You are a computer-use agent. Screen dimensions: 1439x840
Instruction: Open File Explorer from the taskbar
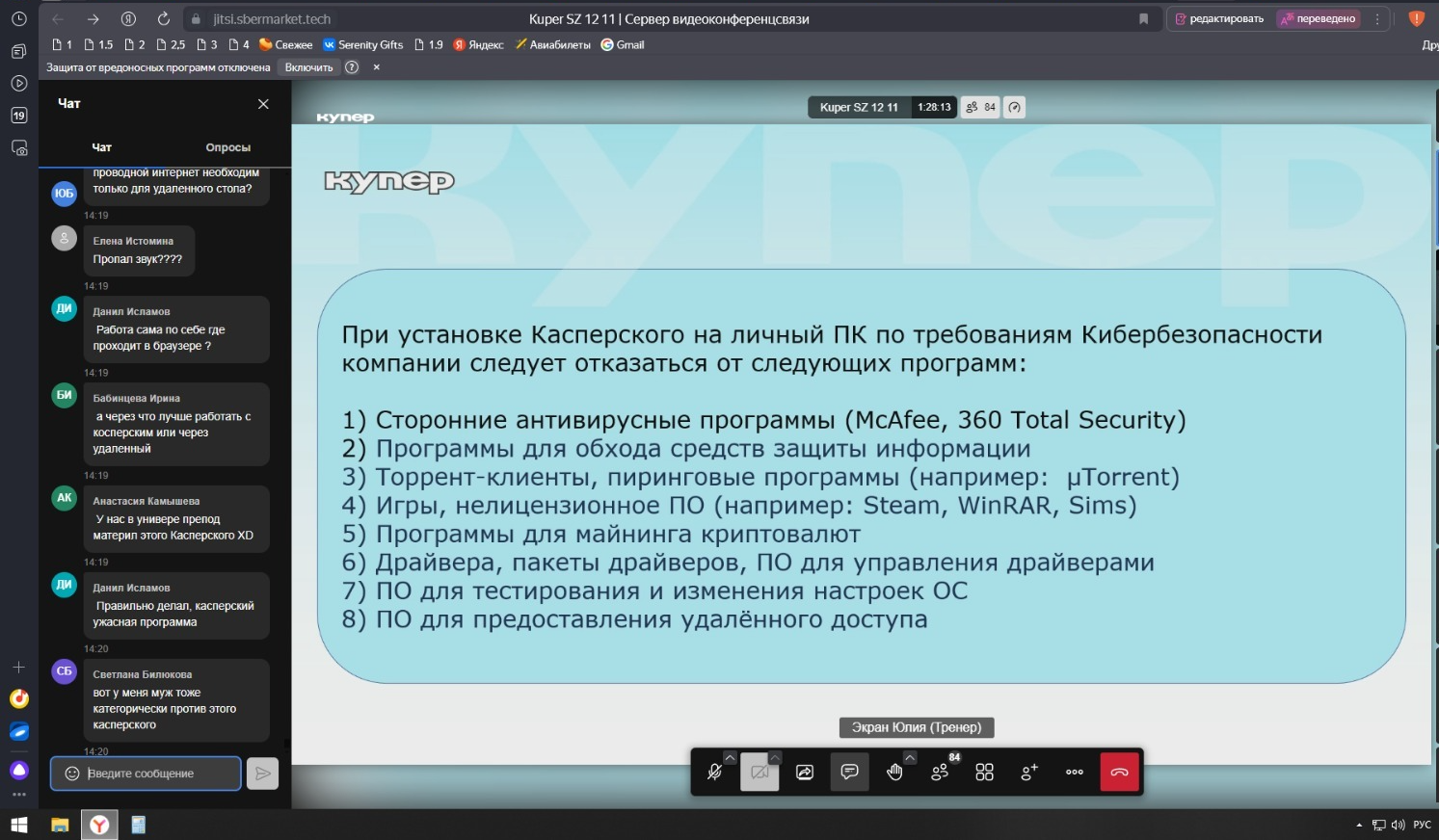(x=60, y=825)
